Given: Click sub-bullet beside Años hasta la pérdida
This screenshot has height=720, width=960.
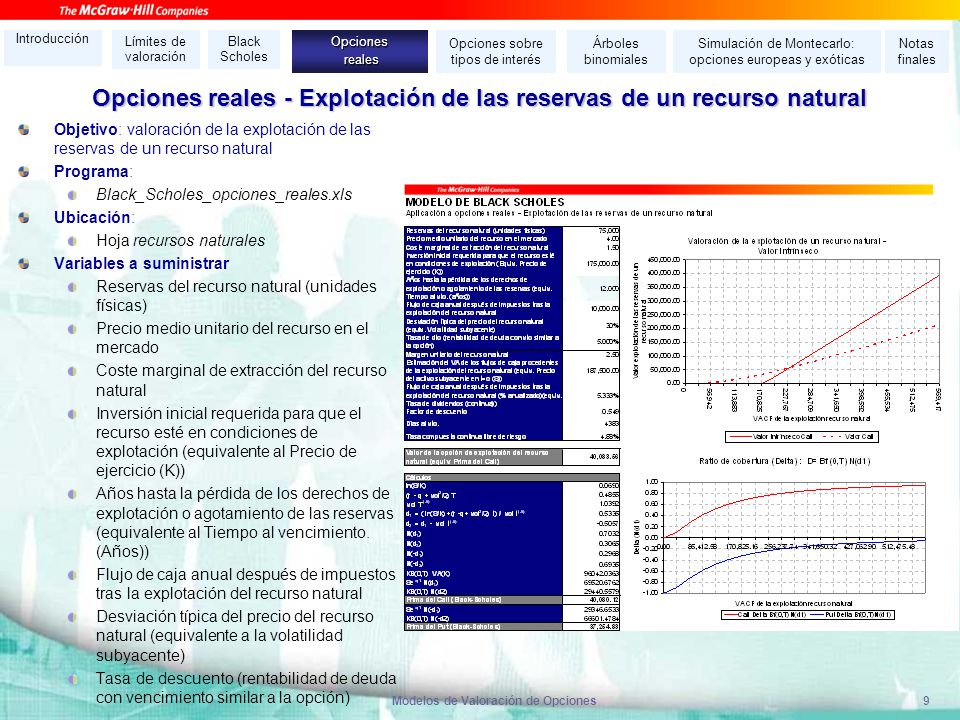Looking at the screenshot, I should coord(72,494).
